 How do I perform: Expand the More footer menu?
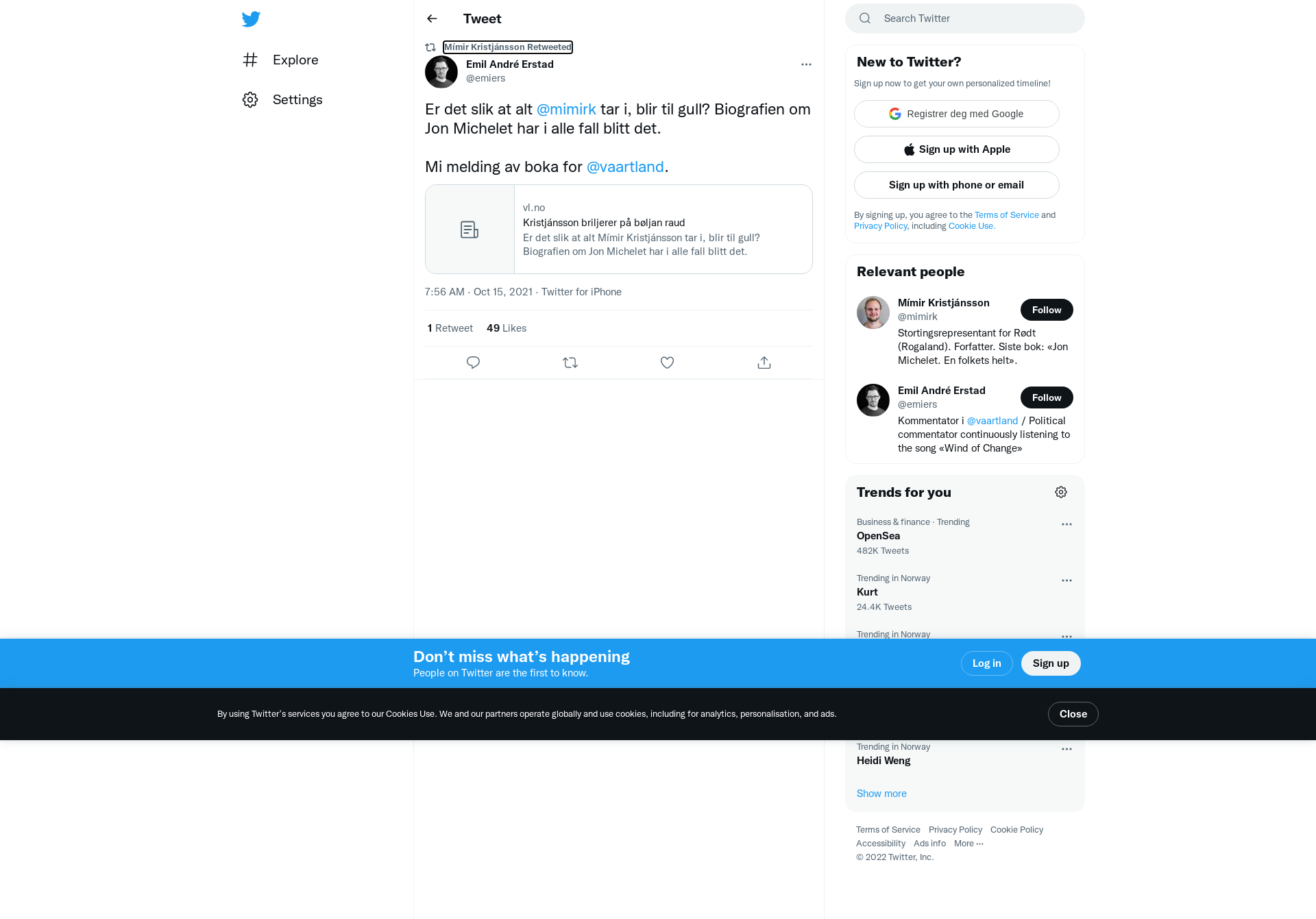click(968, 844)
